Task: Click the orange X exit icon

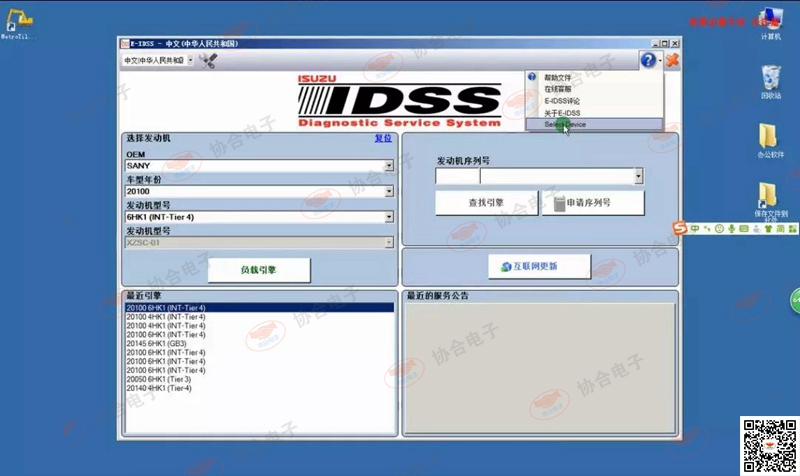Action: click(672, 60)
